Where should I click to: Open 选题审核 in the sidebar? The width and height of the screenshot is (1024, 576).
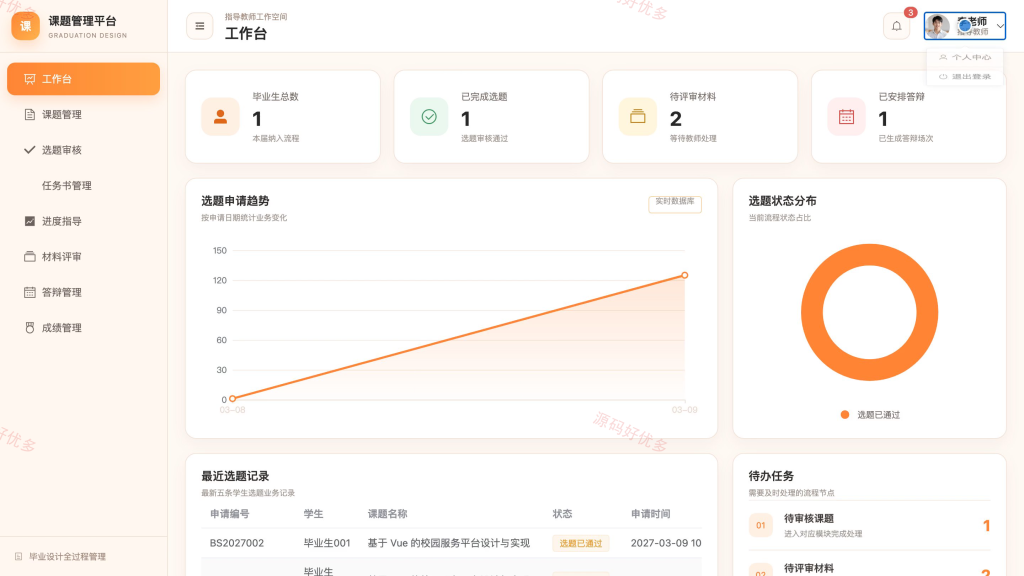pos(84,150)
